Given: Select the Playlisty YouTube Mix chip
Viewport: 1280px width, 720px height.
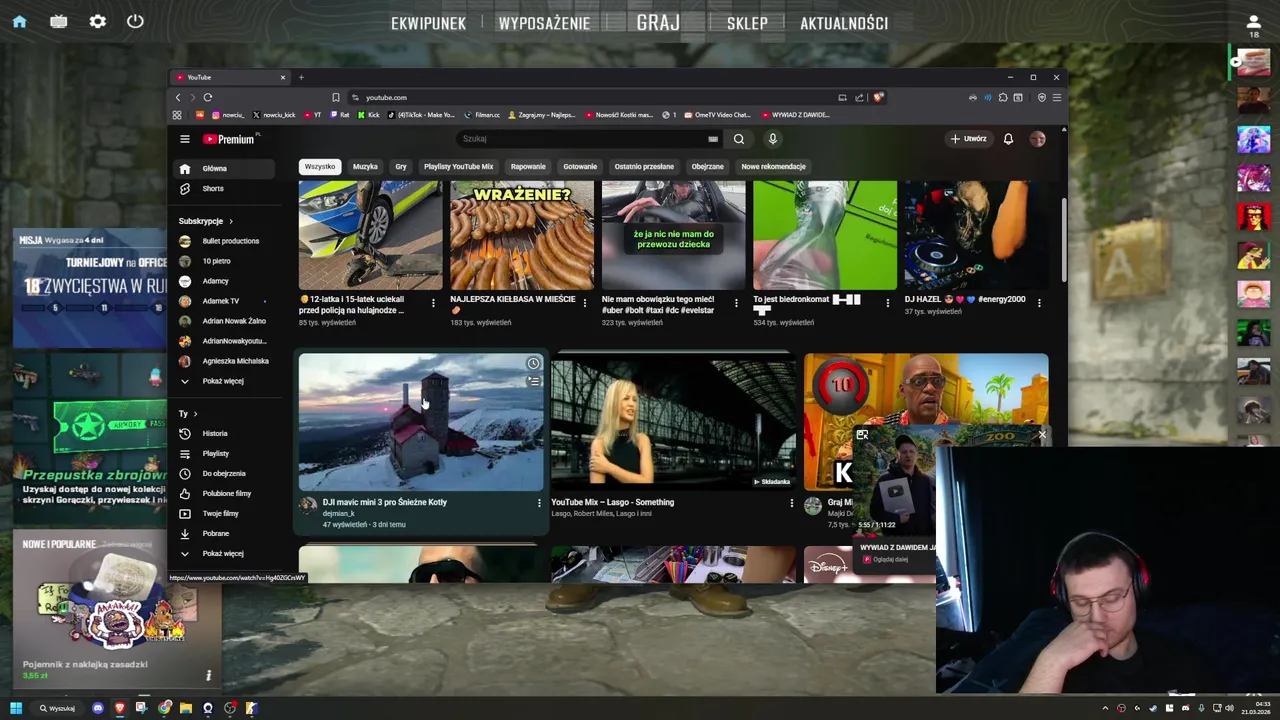Looking at the screenshot, I should (458, 166).
